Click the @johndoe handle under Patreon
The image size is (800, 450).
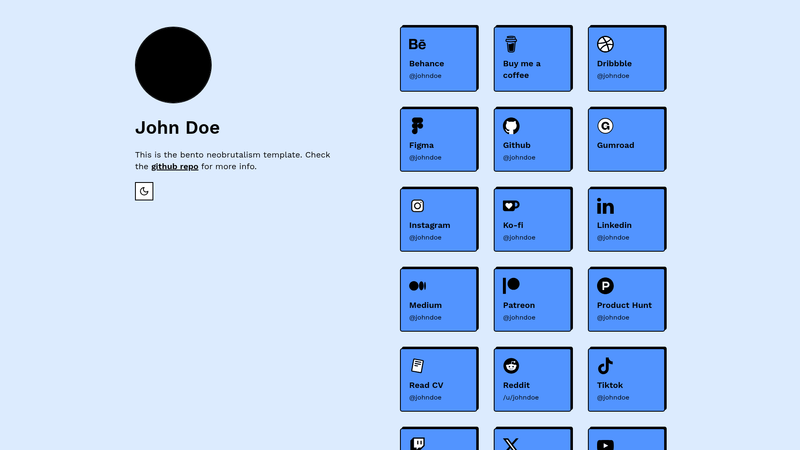click(x=519, y=317)
